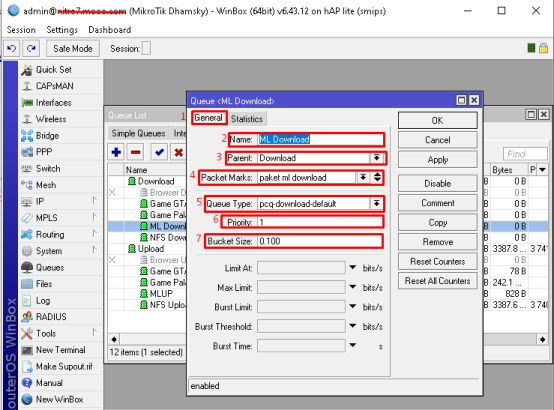Click into the Name input field
554x410 pixels.
tap(320, 139)
